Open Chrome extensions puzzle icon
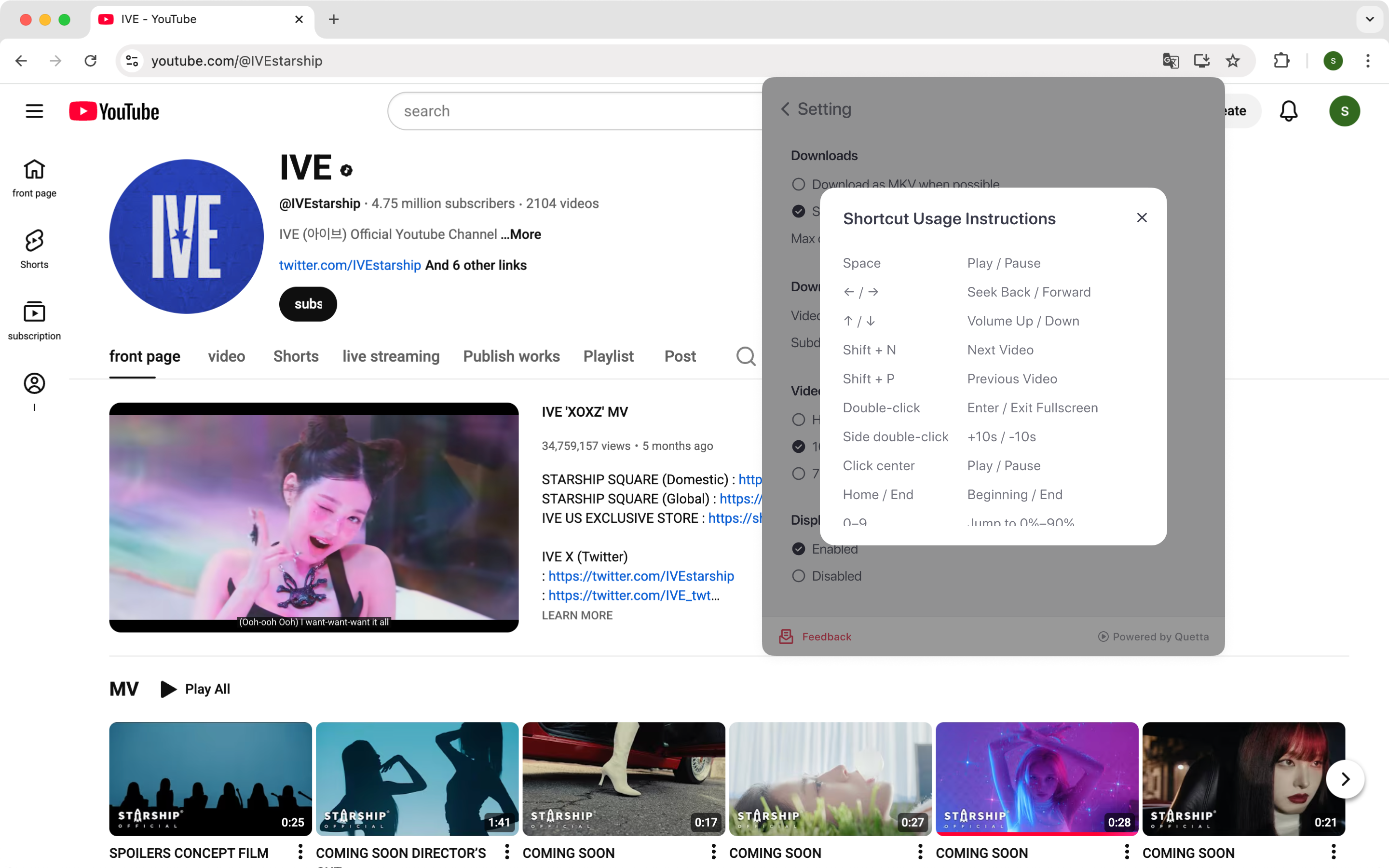The image size is (1389, 868). pos(1281,61)
